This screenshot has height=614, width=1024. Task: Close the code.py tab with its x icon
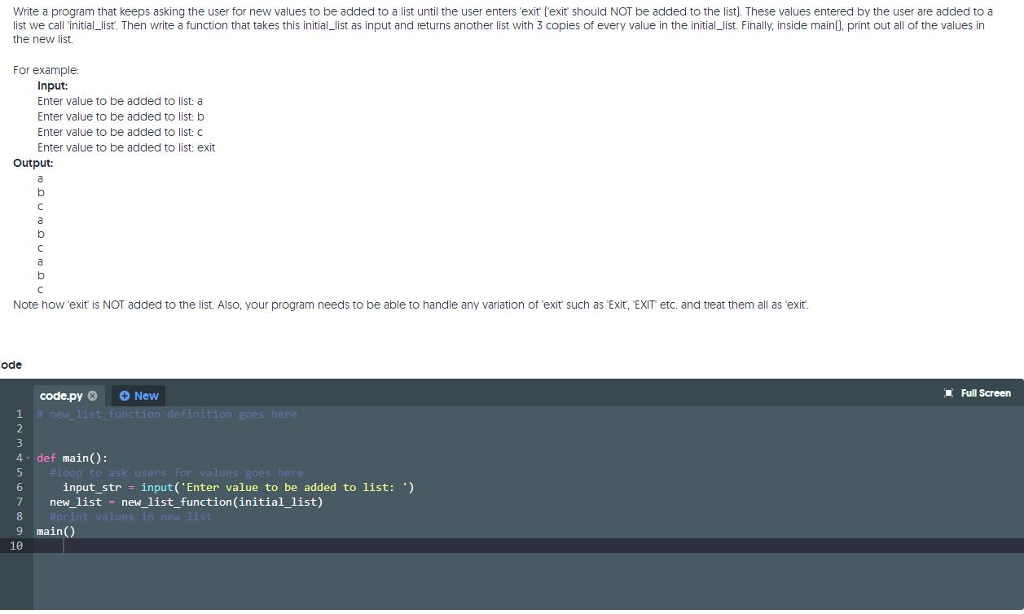click(92, 395)
